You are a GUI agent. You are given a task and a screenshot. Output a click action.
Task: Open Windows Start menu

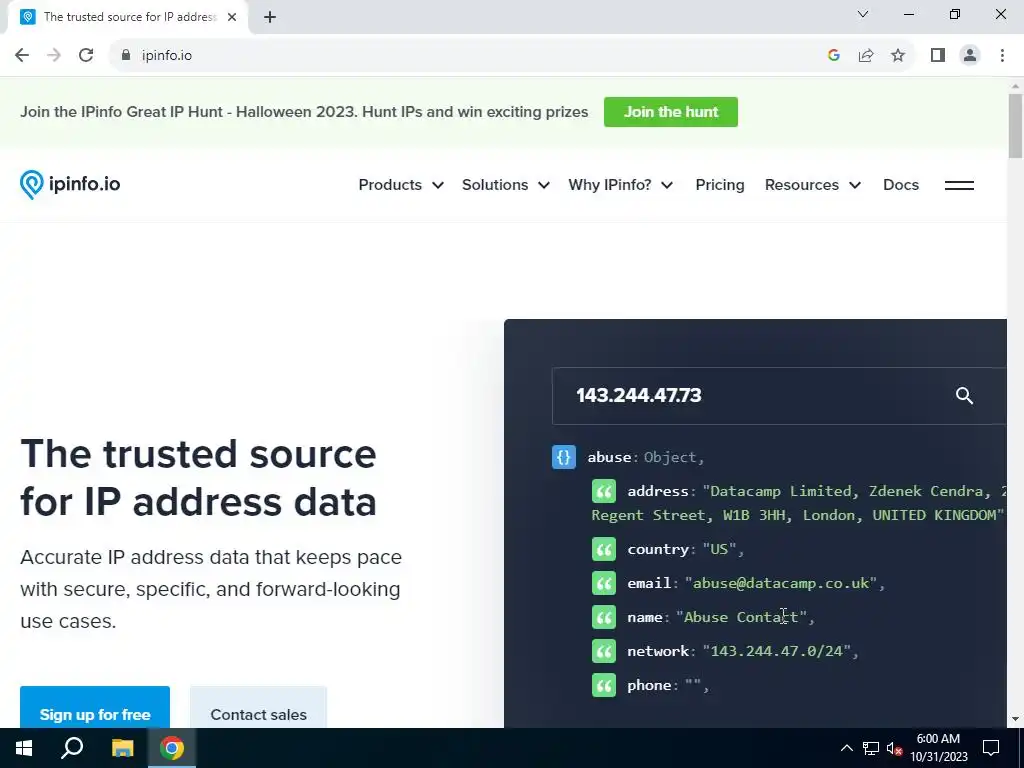(x=24, y=748)
